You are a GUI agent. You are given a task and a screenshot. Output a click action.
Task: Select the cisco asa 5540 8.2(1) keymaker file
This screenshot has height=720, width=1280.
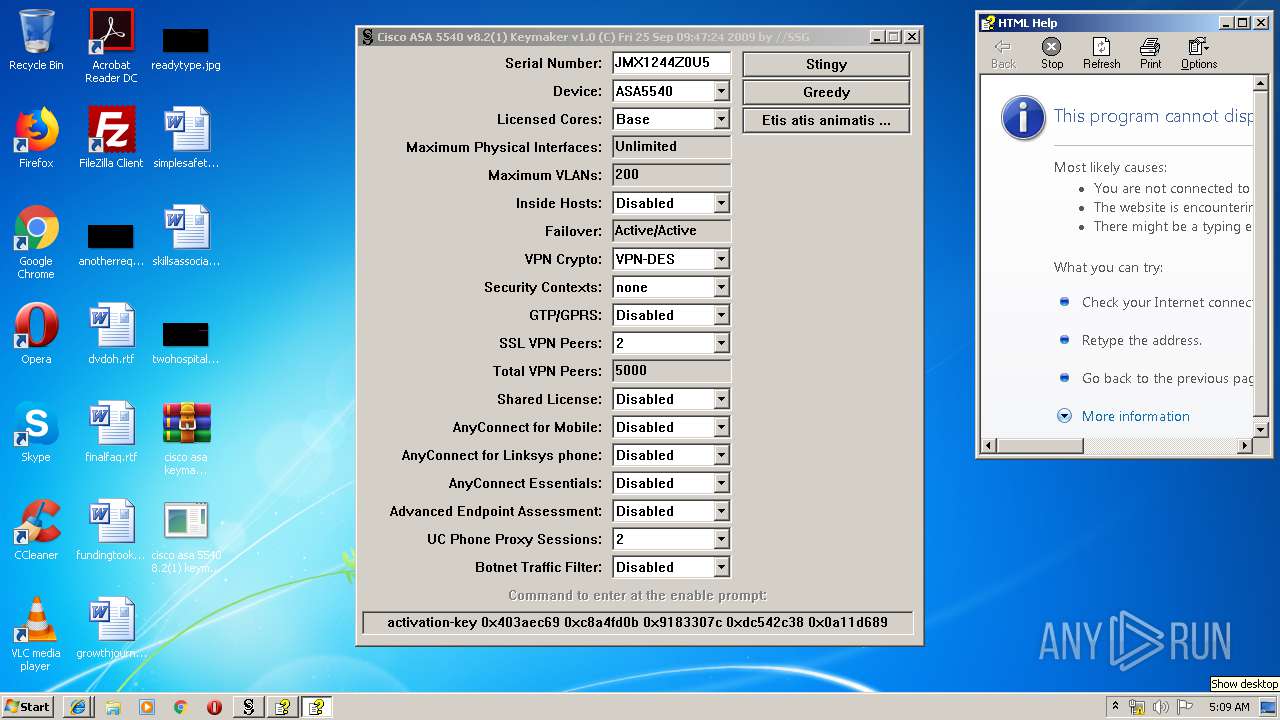coord(186,536)
